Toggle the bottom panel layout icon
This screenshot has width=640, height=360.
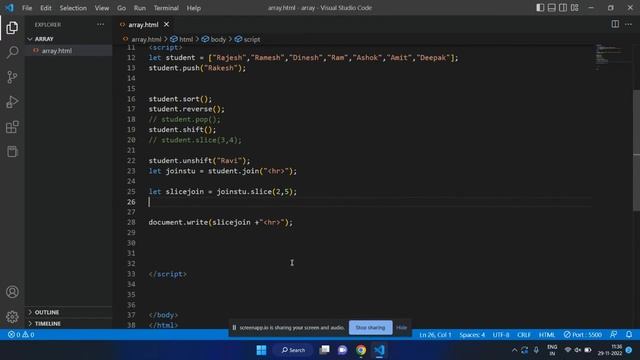pos(551,8)
